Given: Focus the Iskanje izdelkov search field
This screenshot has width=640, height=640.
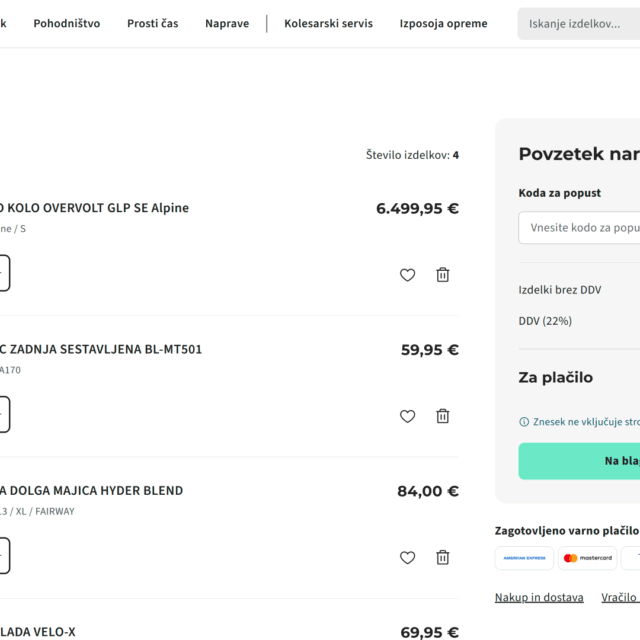Looking at the screenshot, I should click(x=578, y=24).
